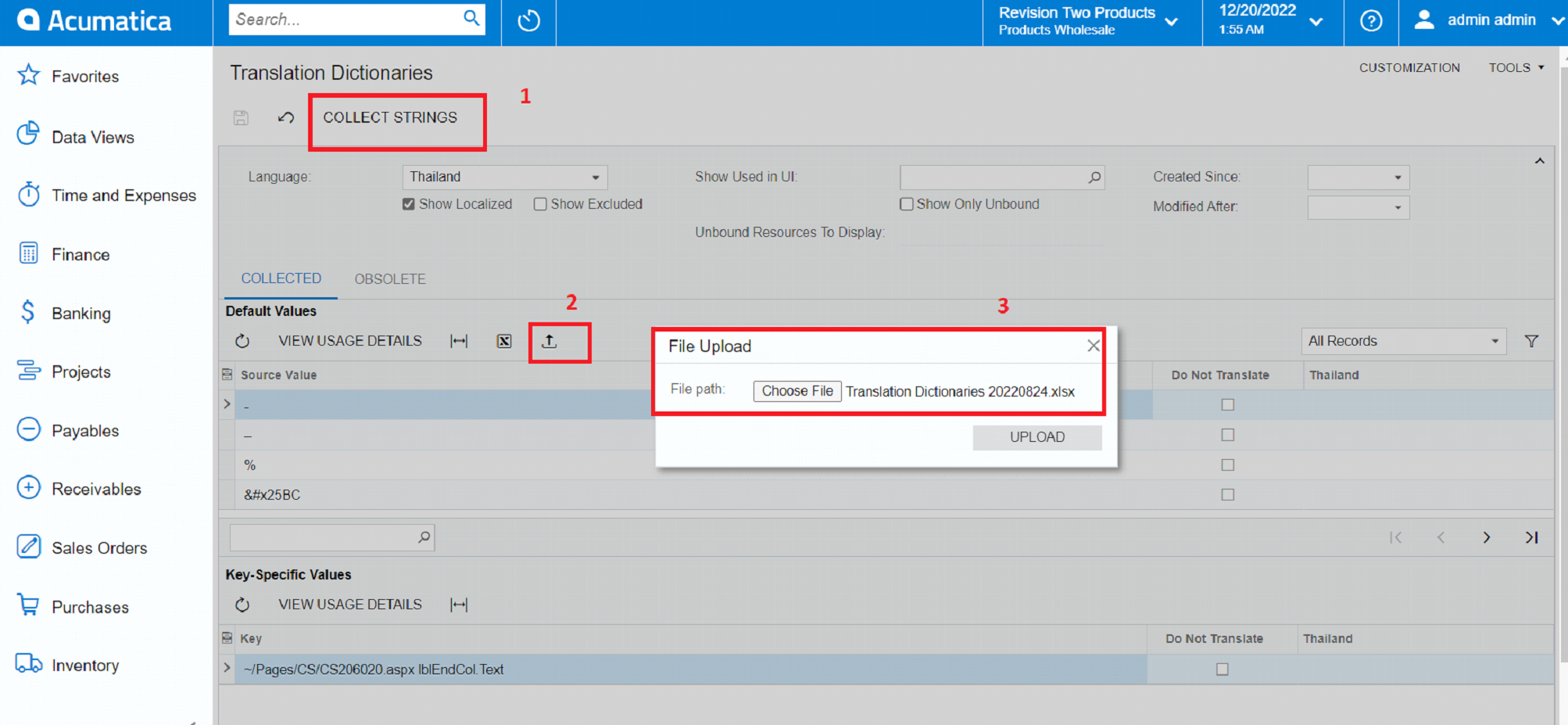Open the Help question mark icon
Screen dimensions: 1568x725
pos(1371,20)
